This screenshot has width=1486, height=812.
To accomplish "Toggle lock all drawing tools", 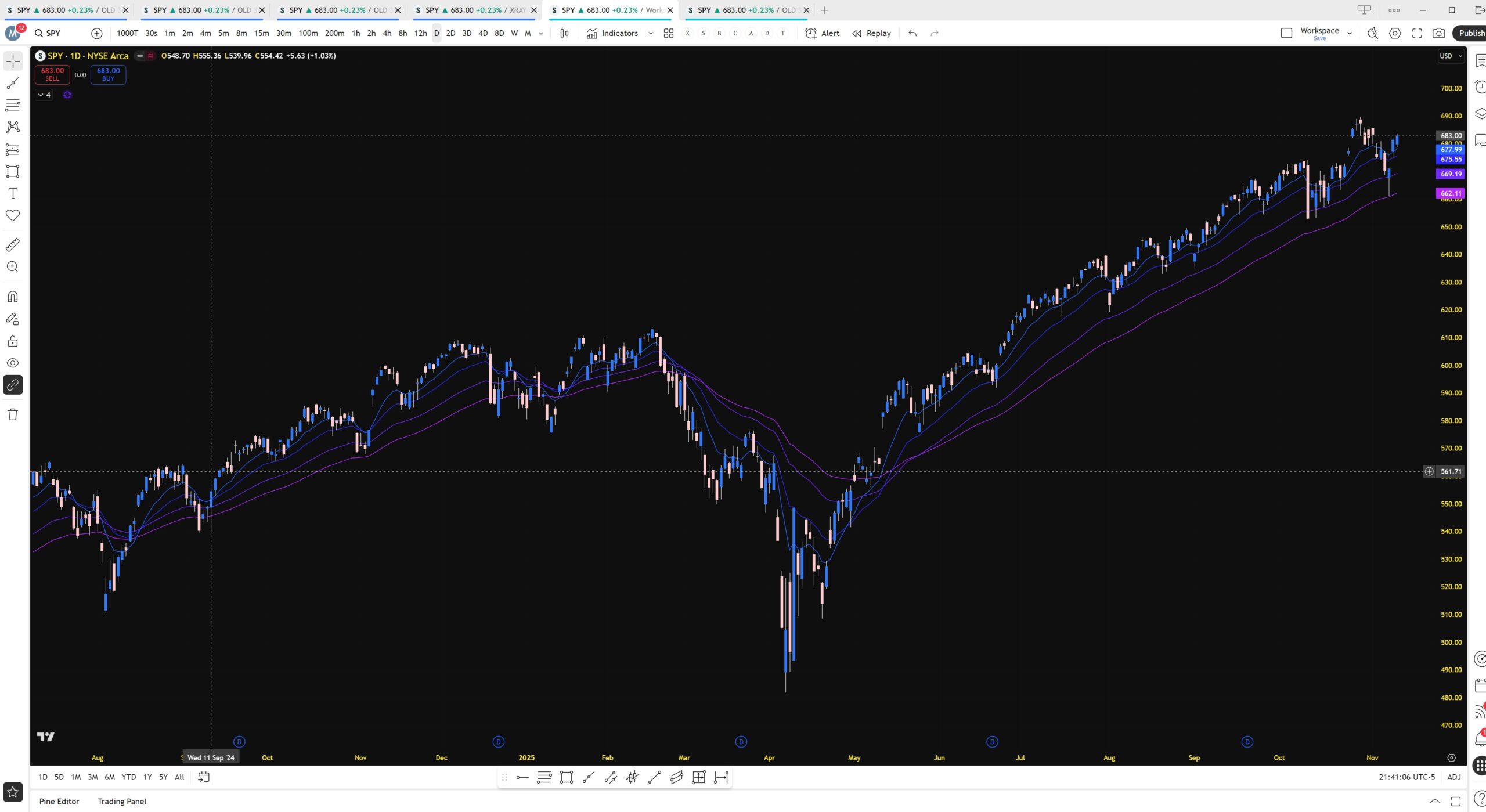I will pyautogui.click(x=13, y=341).
